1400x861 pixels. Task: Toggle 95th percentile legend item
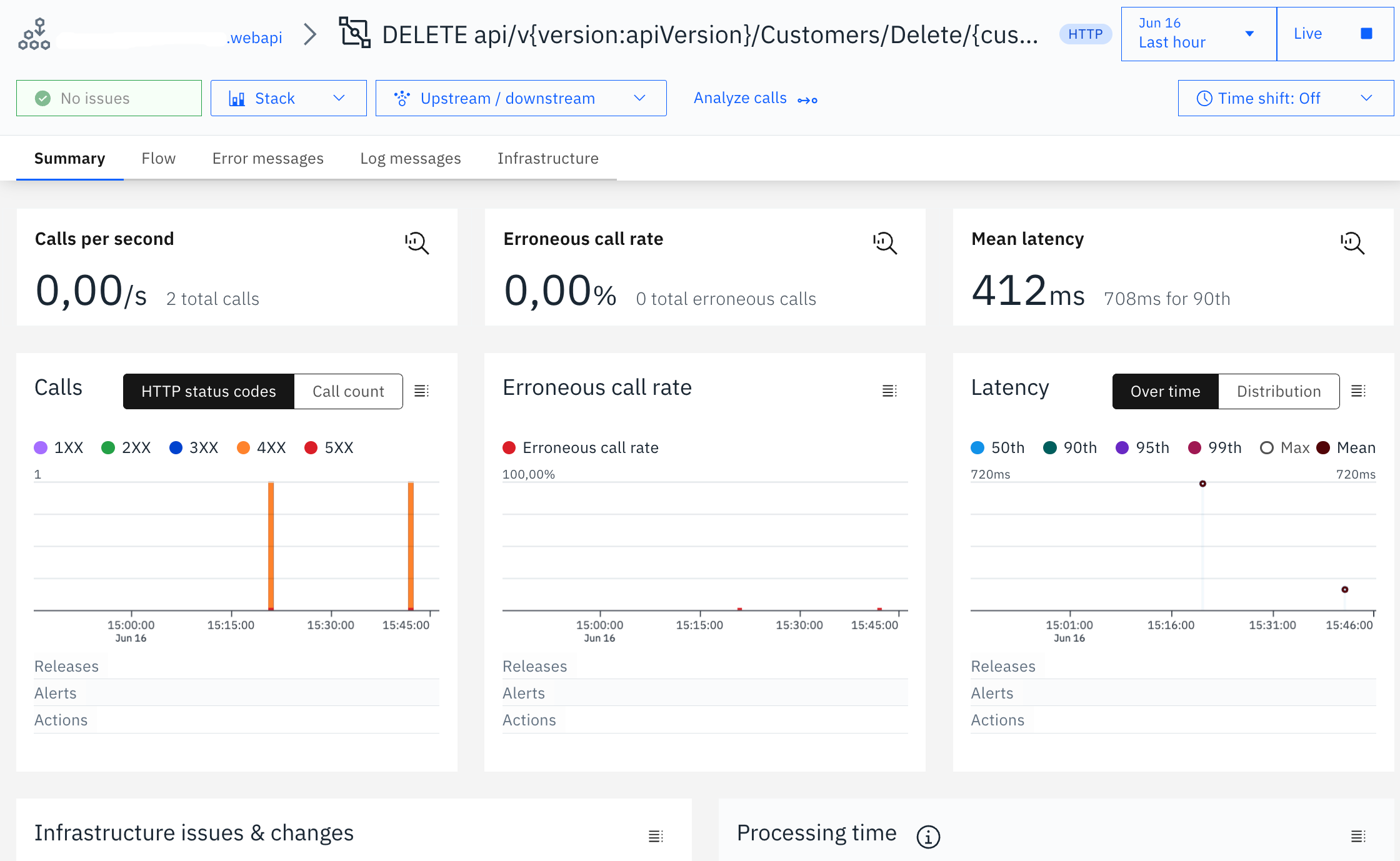coord(1142,447)
